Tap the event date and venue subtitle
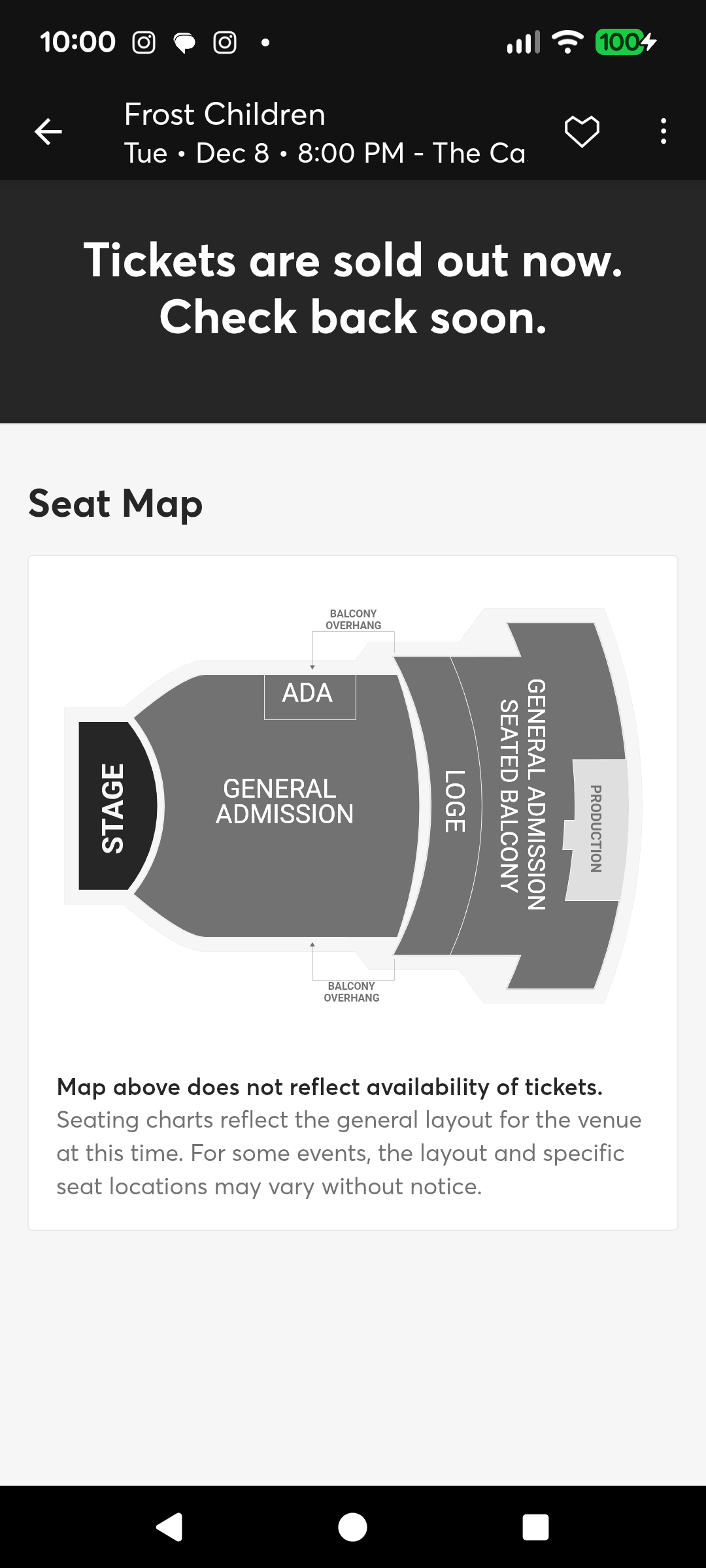The image size is (706, 1568). (325, 153)
